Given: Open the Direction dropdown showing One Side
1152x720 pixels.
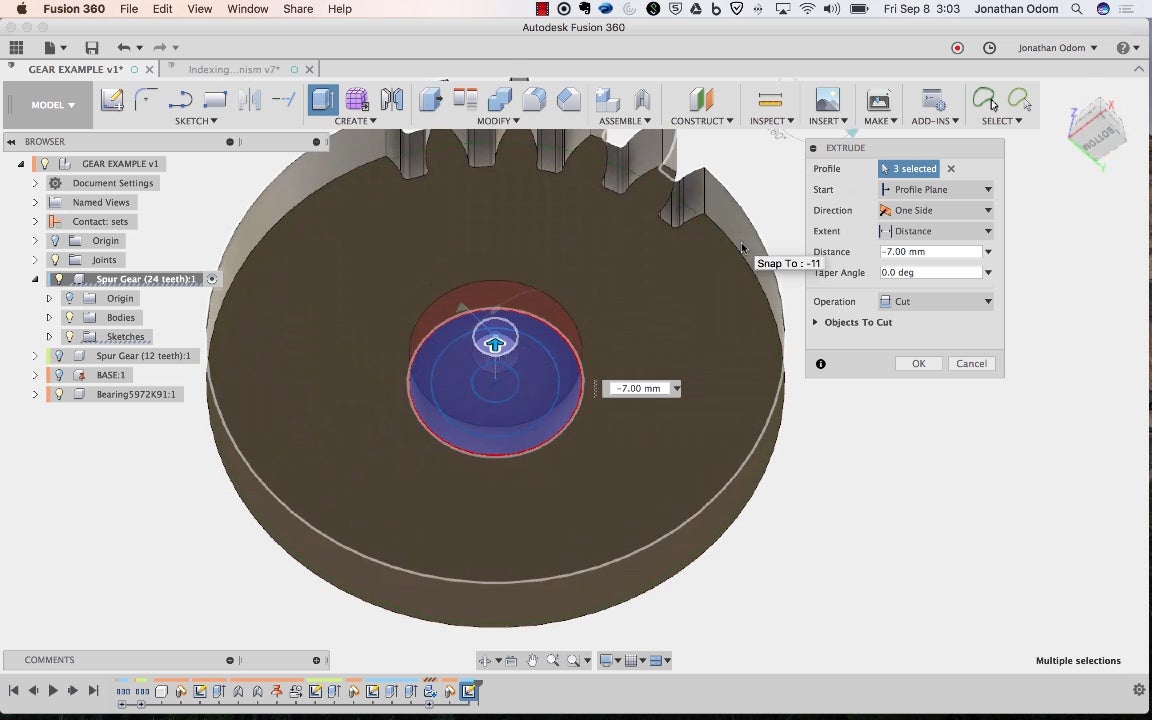Looking at the screenshot, I should pyautogui.click(x=936, y=210).
